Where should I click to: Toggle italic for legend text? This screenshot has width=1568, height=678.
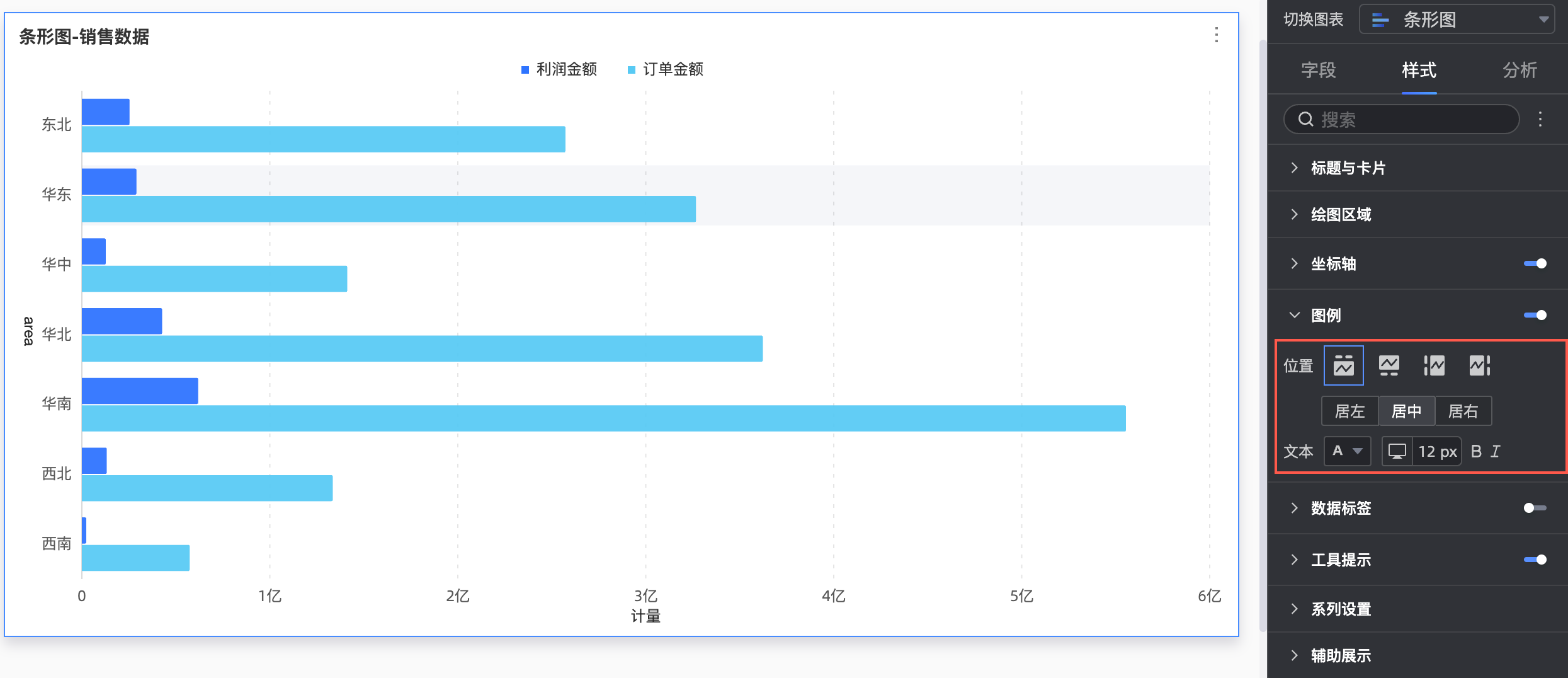[x=1496, y=451]
